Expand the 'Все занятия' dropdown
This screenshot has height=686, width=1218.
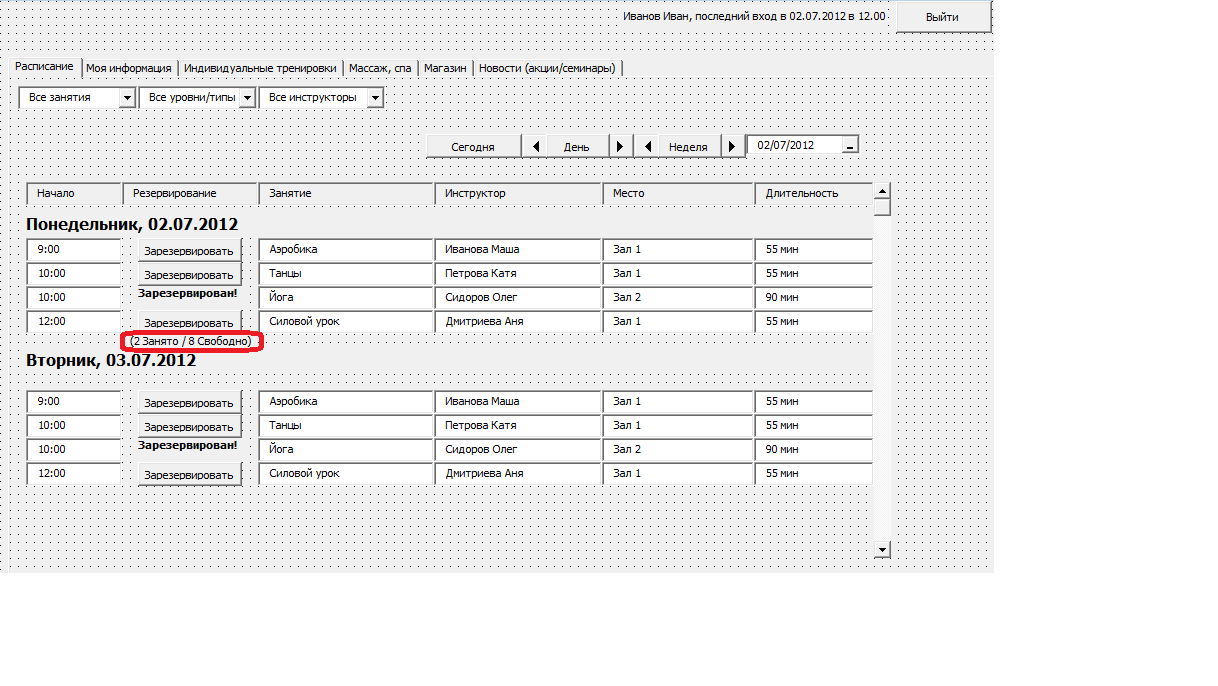[x=127, y=98]
